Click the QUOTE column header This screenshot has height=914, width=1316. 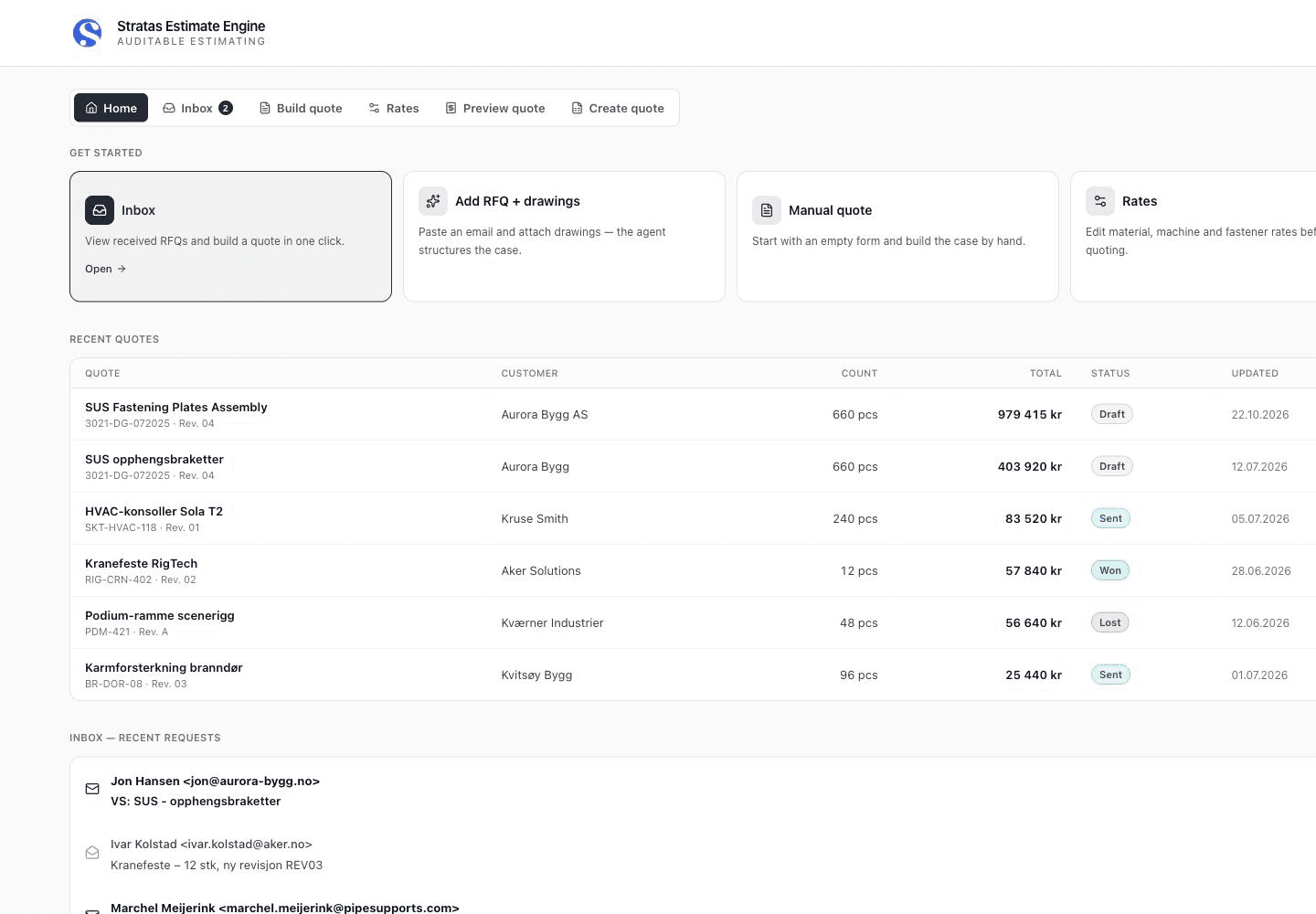[102, 373]
